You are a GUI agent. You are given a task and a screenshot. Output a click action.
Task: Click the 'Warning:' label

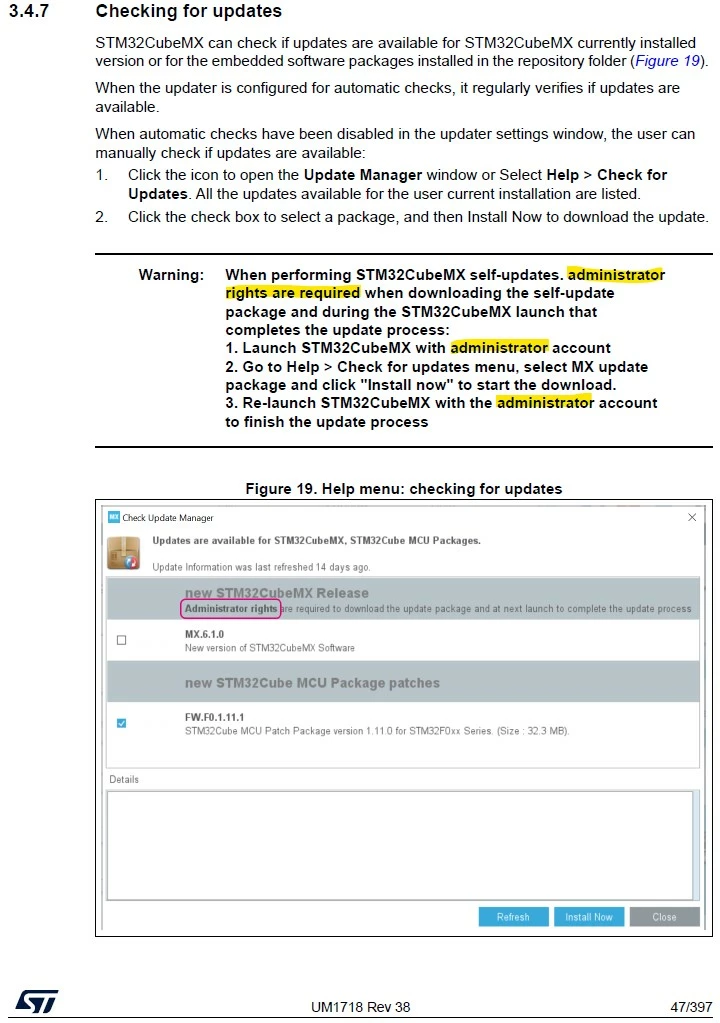171,275
